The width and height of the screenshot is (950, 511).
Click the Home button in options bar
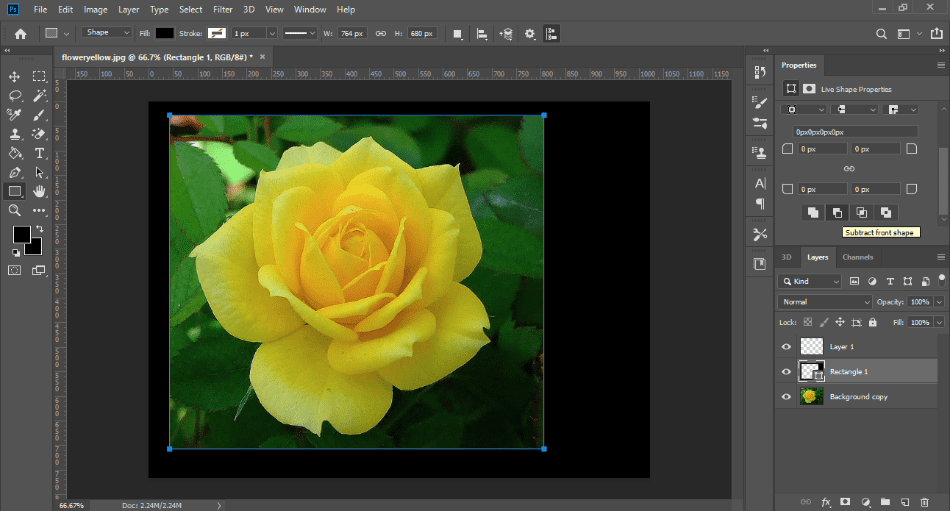[21, 34]
